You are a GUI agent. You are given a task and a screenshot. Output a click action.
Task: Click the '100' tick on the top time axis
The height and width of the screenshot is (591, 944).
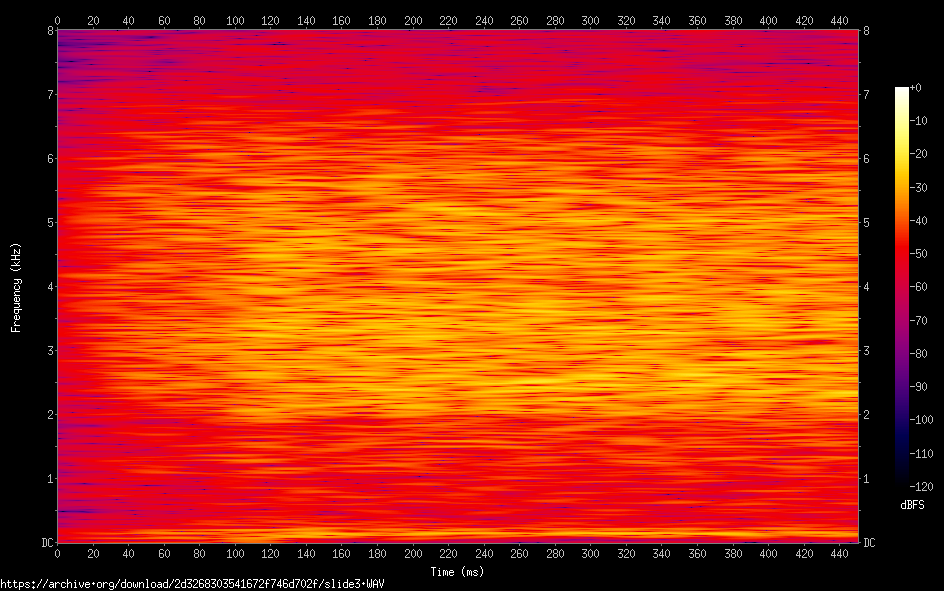coord(234,19)
